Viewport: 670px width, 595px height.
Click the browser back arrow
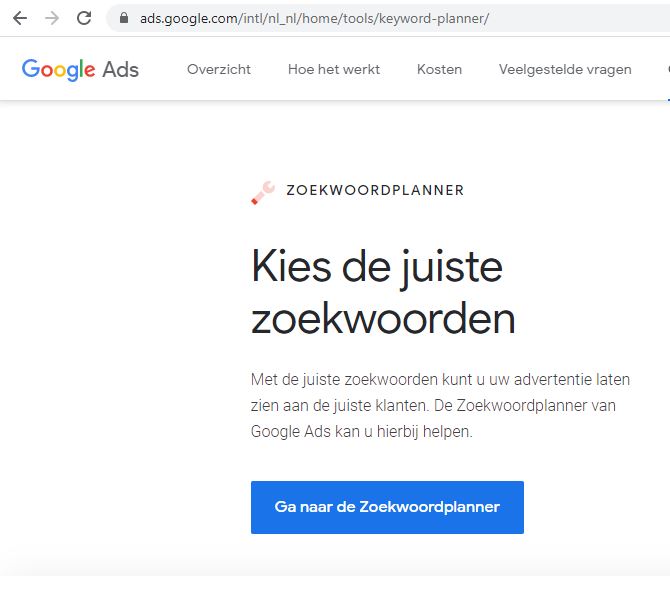[x=20, y=18]
